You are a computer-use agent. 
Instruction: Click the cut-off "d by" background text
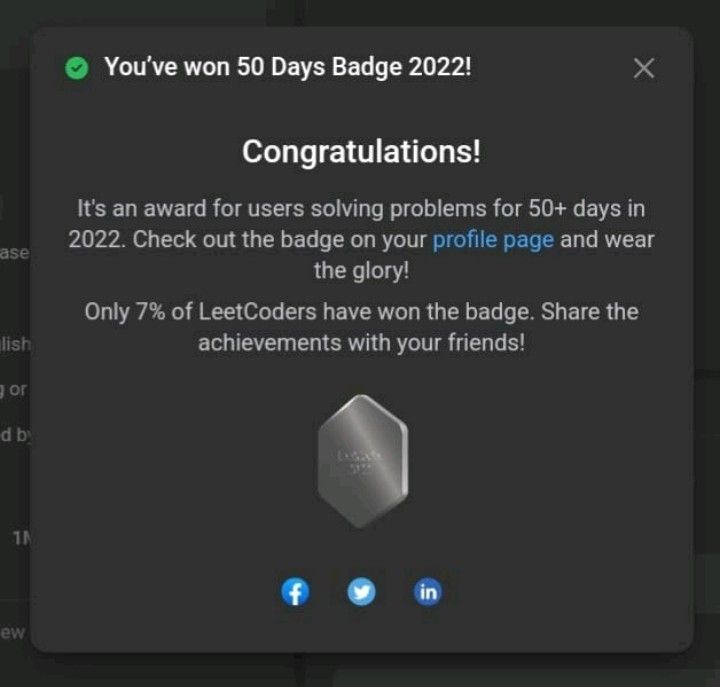tap(15, 434)
